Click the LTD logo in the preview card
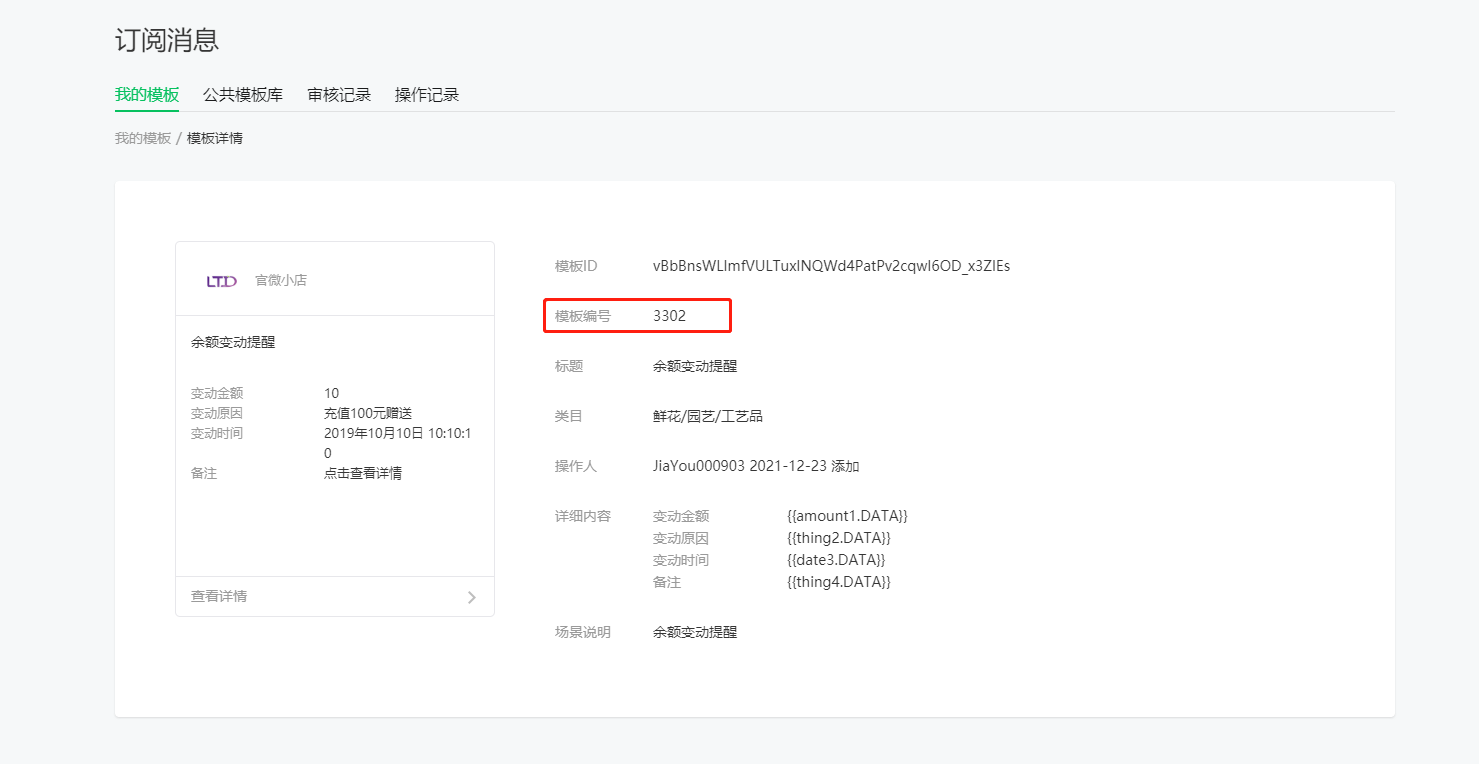The image size is (1479, 764). click(x=221, y=281)
